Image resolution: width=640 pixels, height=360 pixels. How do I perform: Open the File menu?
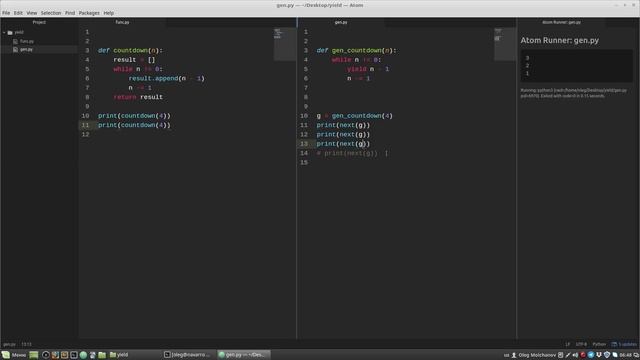(6, 13)
